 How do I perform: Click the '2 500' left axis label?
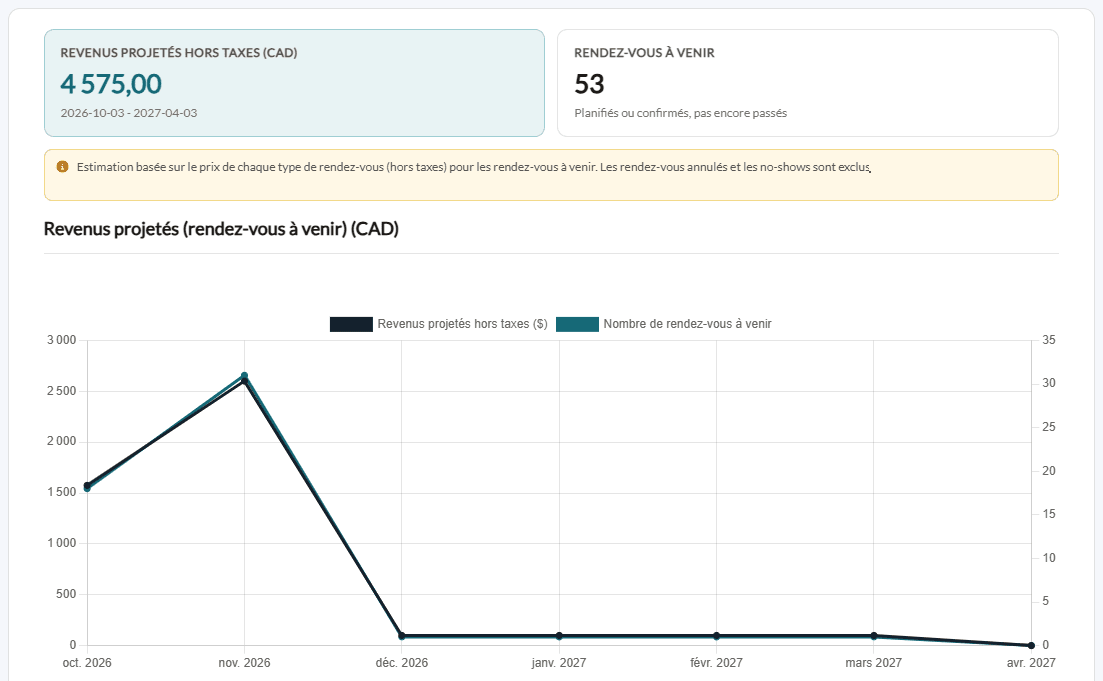pyautogui.click(x=61, y=391)
